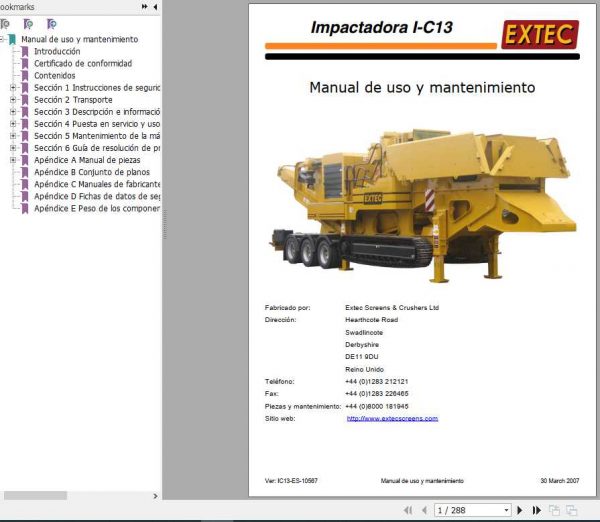Click the Extec Screens & Crushers Ltd text
Screen dimensions: 600x522
(x=392, y=307)
